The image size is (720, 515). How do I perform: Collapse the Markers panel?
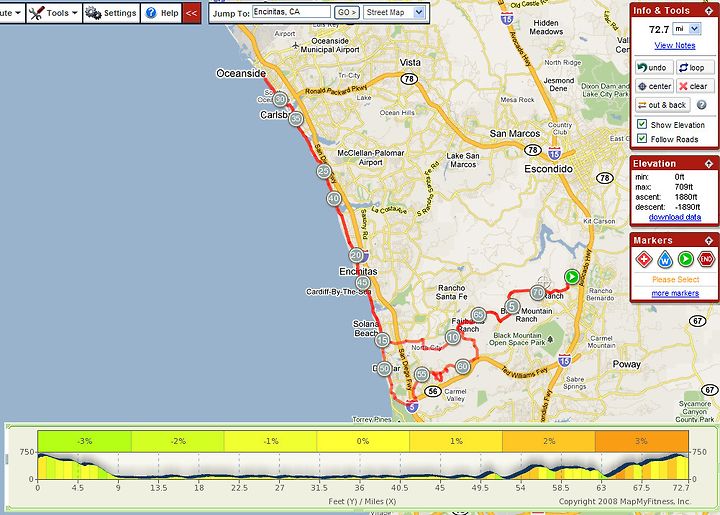(x=709, y=241)
